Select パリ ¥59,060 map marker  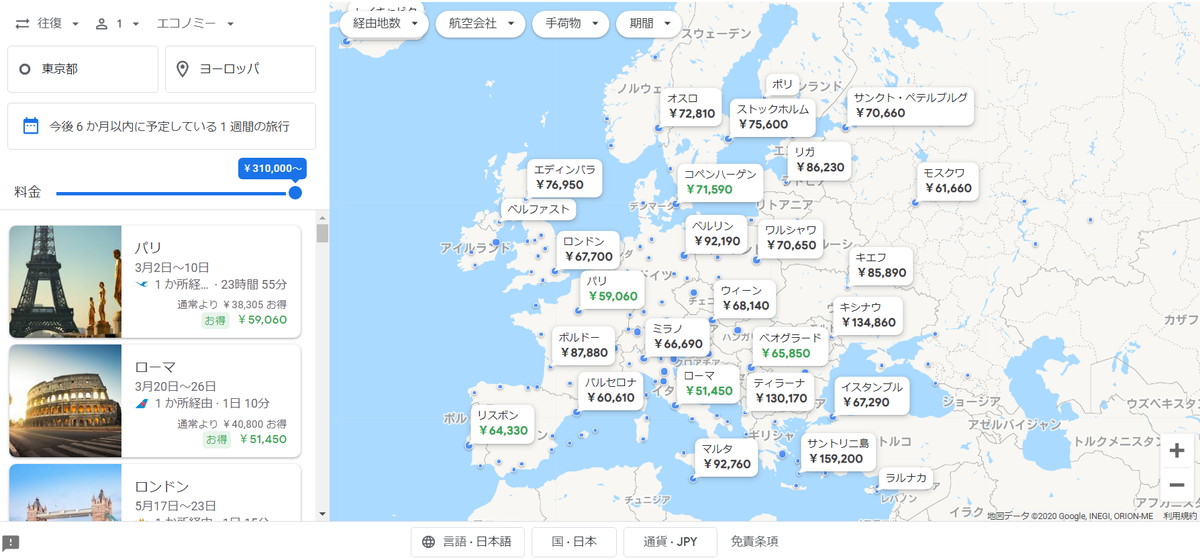(x=612, y=289)
